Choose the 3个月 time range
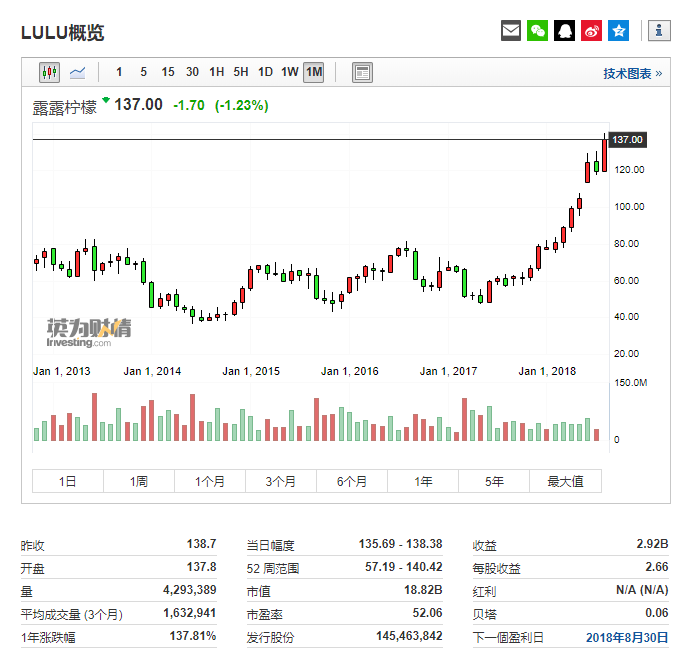Image resolution: width=685 pixels, height=659 pixels. [x=281, y=481]
